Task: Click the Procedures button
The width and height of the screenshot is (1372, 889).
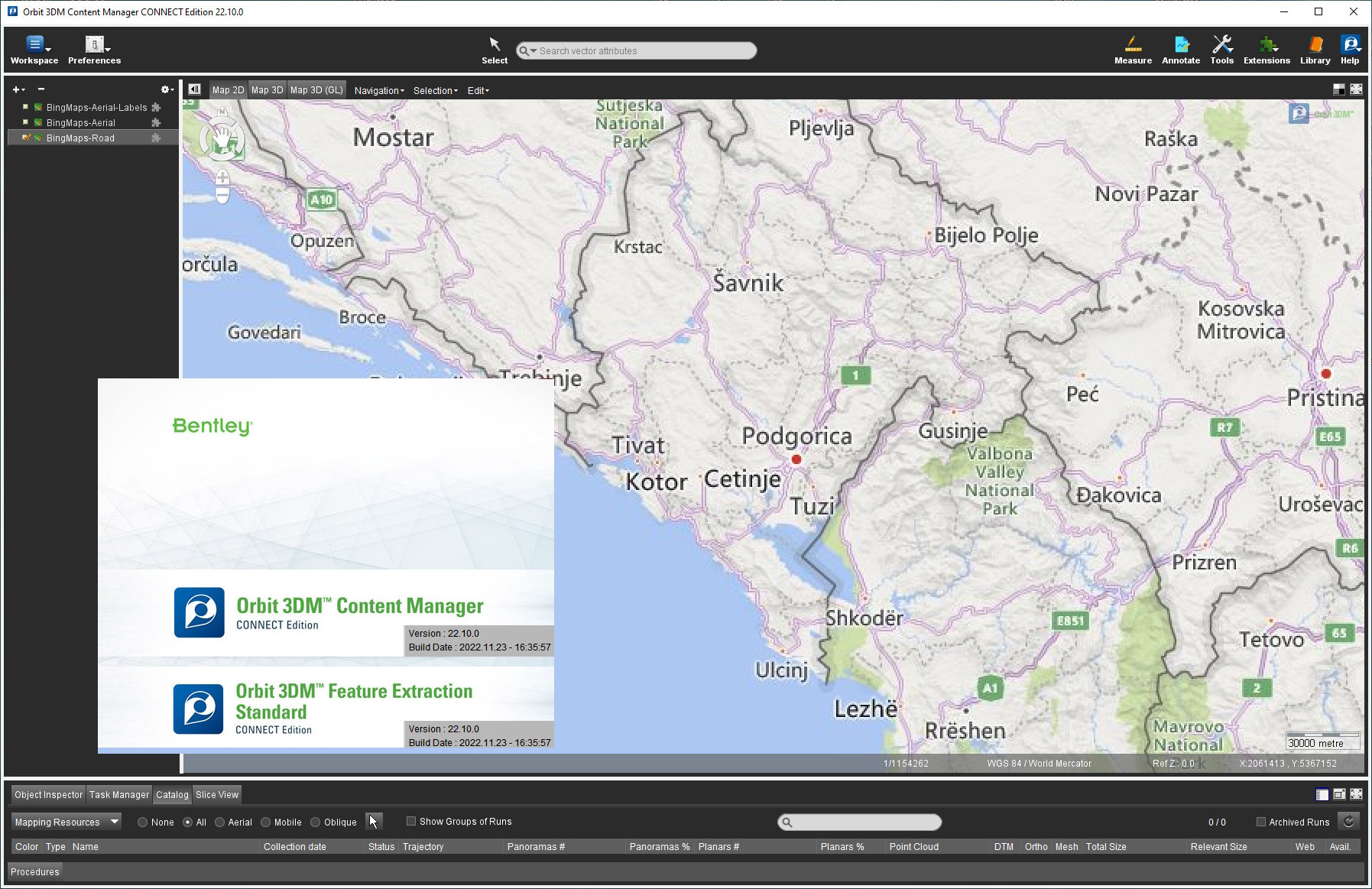Action: [x=35, y=872]
